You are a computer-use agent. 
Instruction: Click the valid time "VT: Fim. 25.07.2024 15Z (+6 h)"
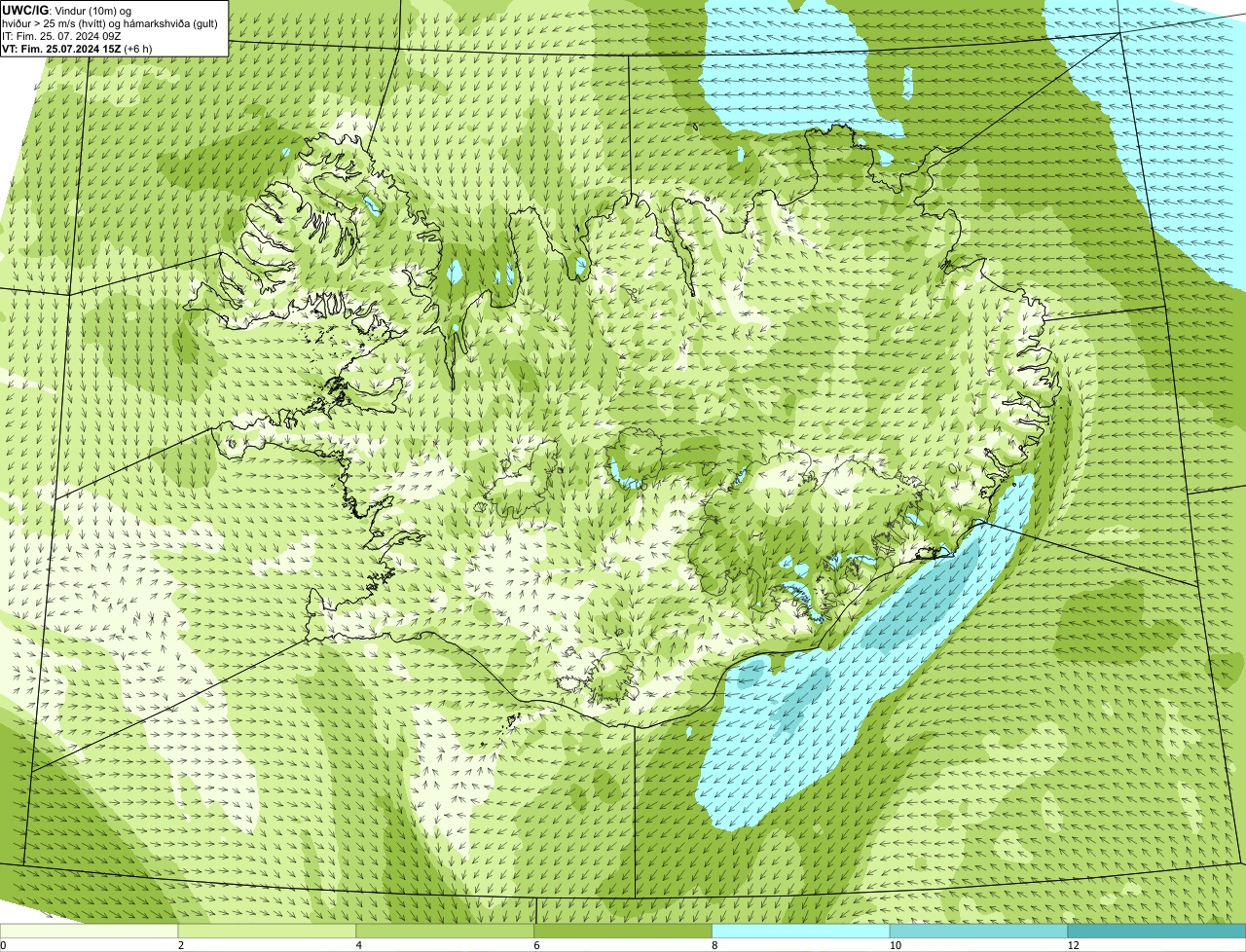pyautogui.click(x=77, y=49)
